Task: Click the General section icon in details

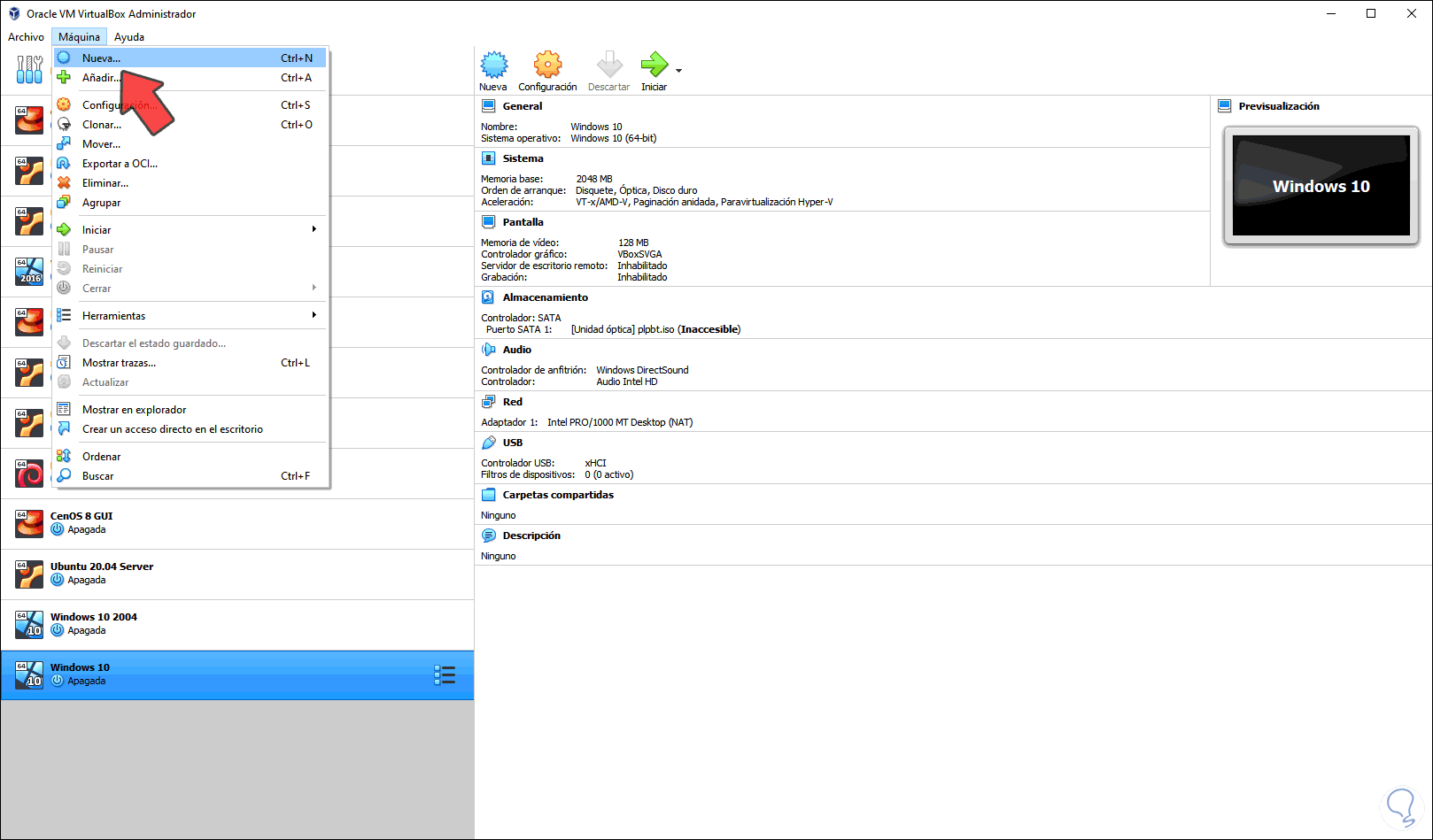Action: 488,106
